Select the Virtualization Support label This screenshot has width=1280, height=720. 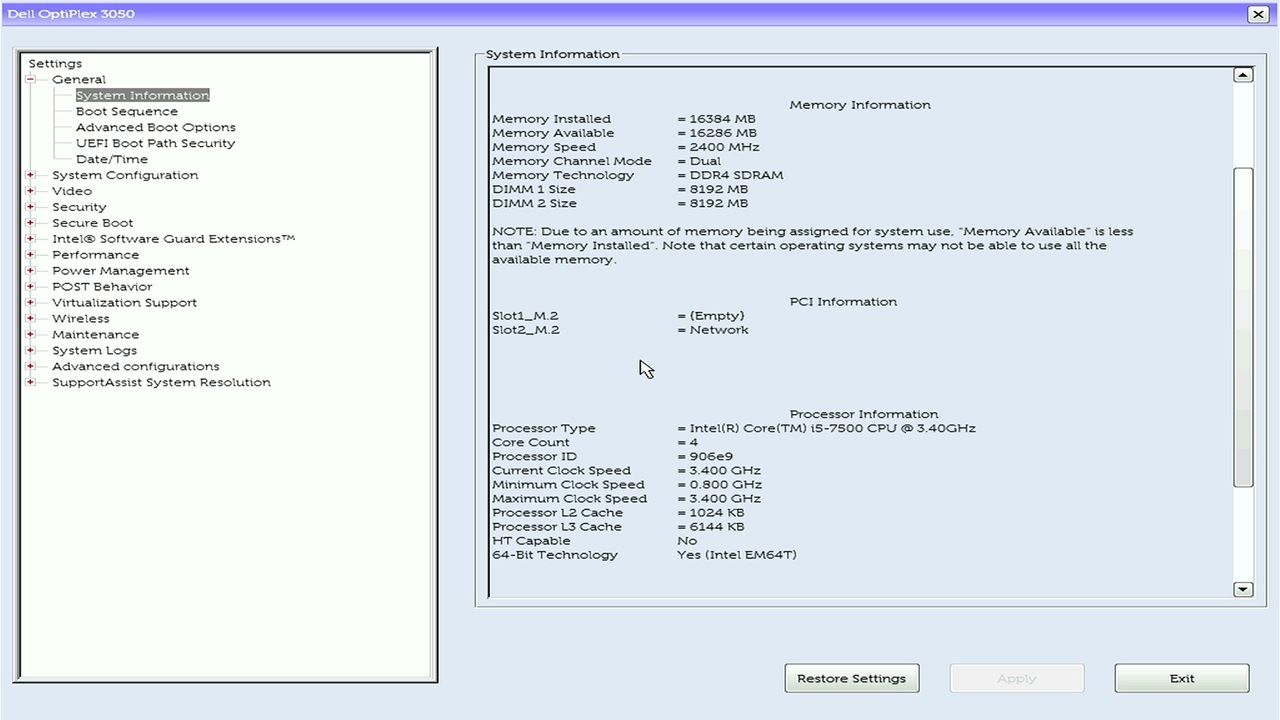[x=125, y=303]
